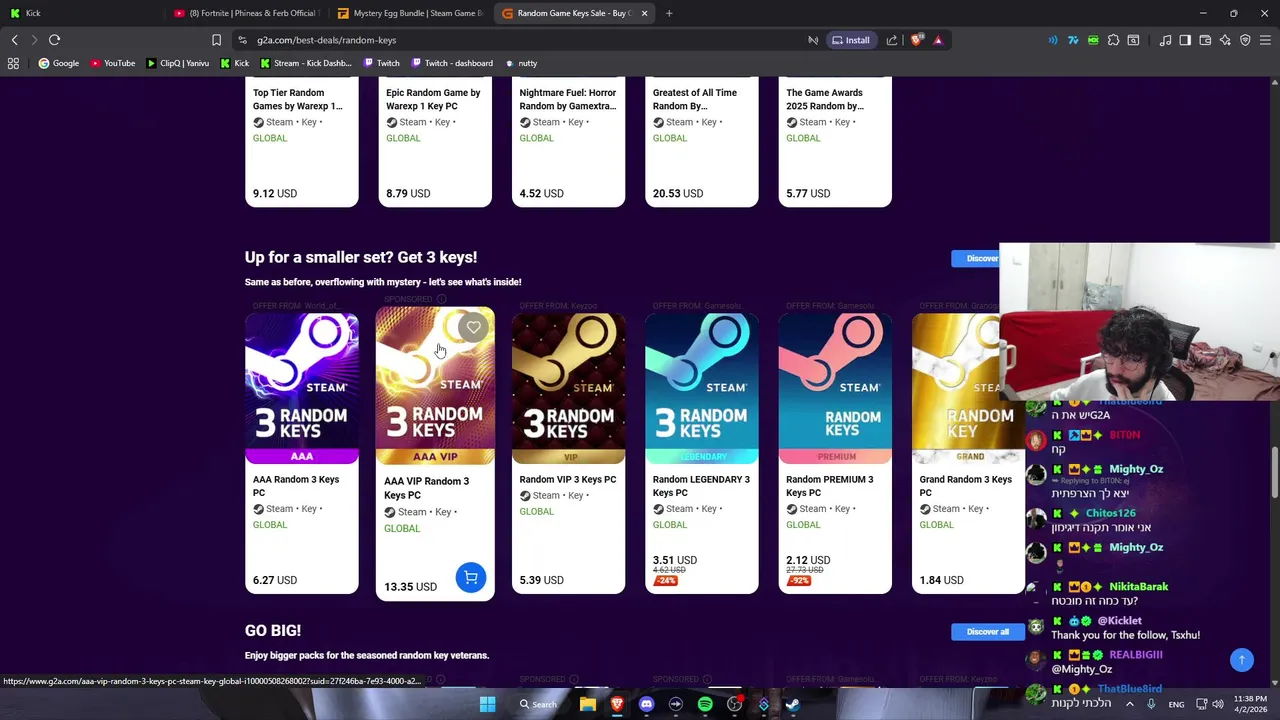
Task: Open Brave VPN shield icon
Action: (1245, 40)
